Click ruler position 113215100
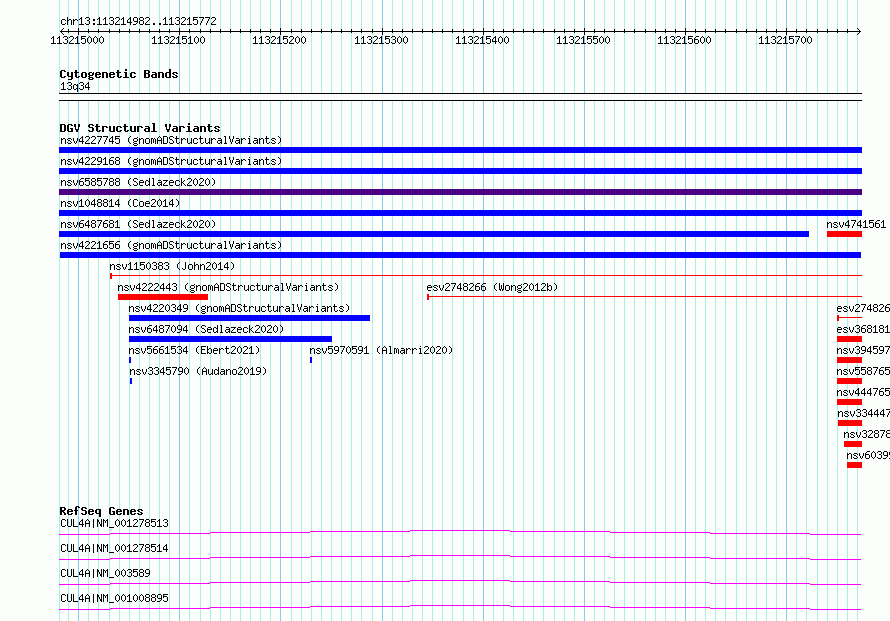This screenshot has height=621, width=890. (x=178, y=40)
